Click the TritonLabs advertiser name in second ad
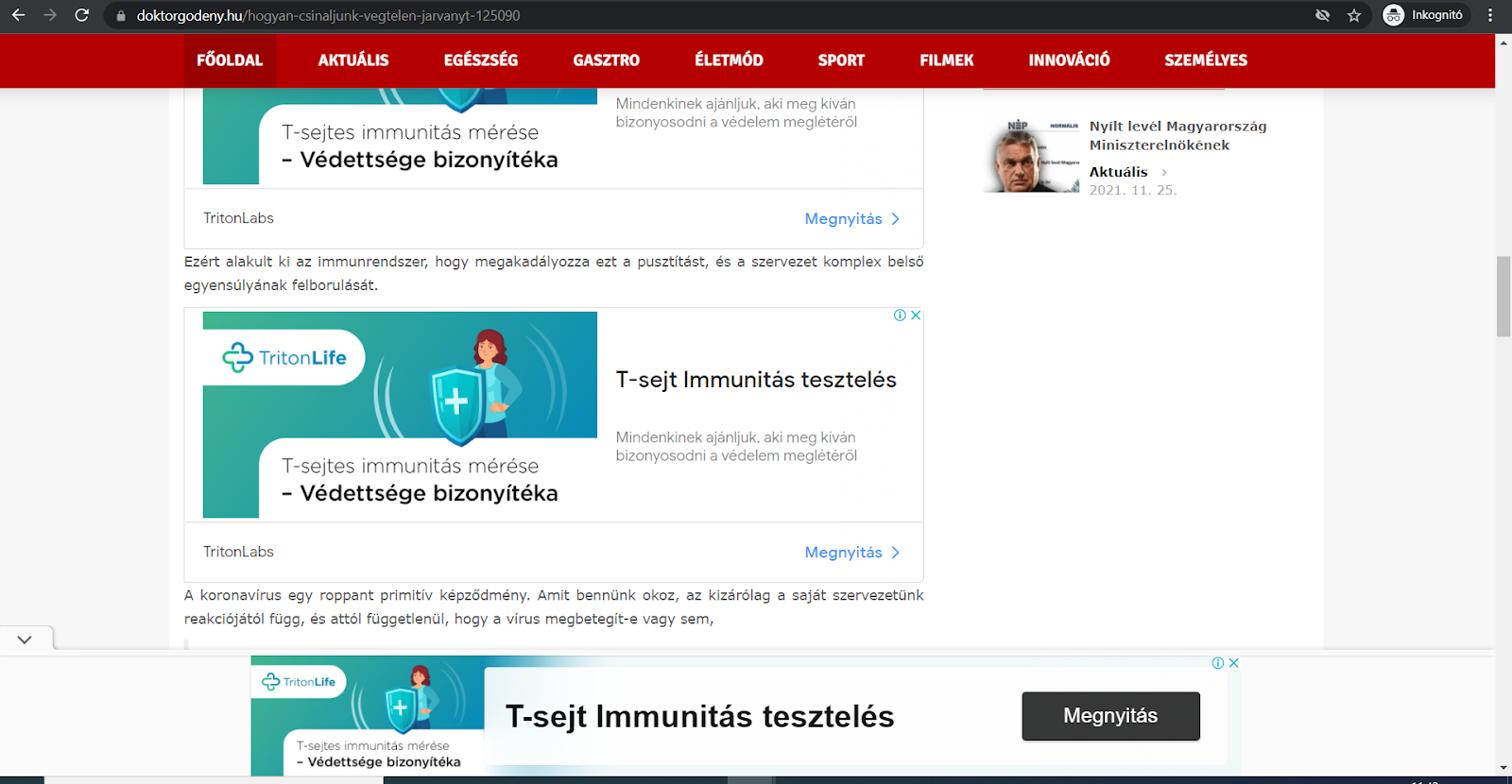Image resolution: width=1512 pixels, height=784 pixels. click(x=238, y=552)
